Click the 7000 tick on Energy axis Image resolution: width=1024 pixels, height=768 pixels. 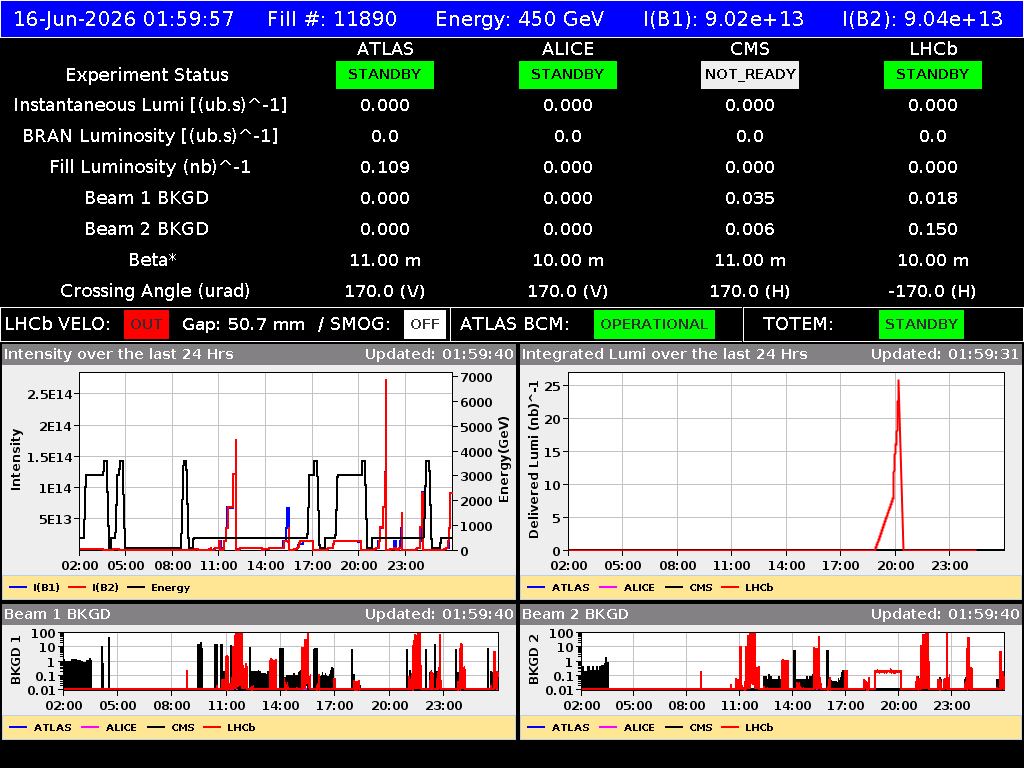click(477, 377)
